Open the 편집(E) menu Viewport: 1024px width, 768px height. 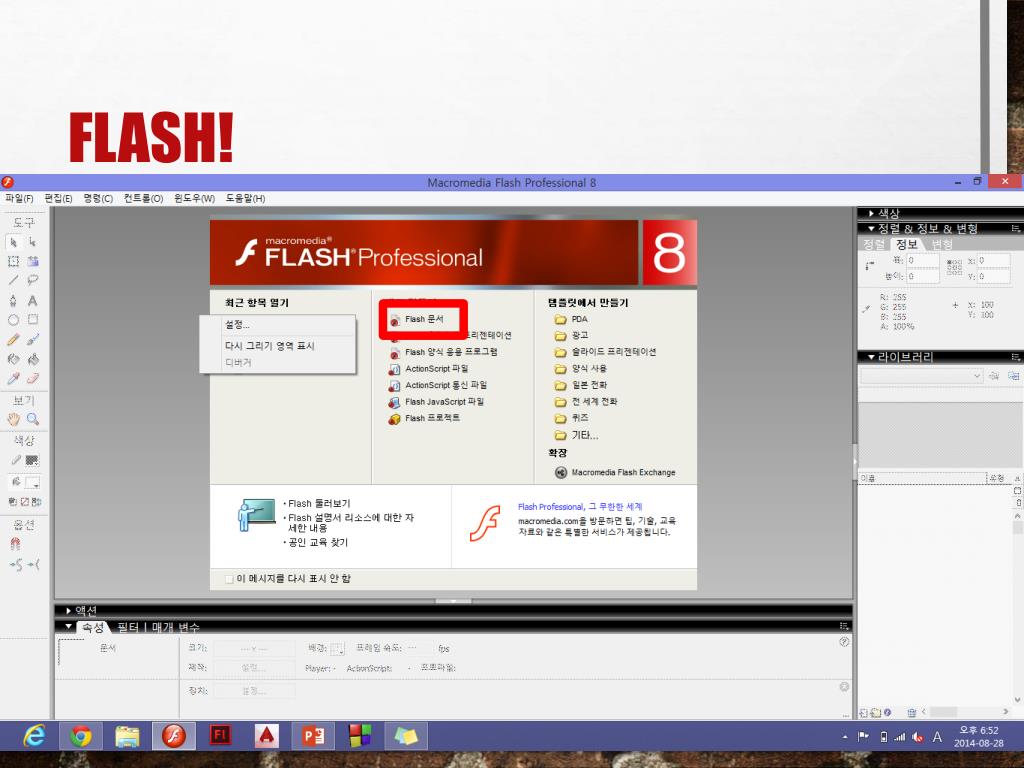click(x=58, y=198)
